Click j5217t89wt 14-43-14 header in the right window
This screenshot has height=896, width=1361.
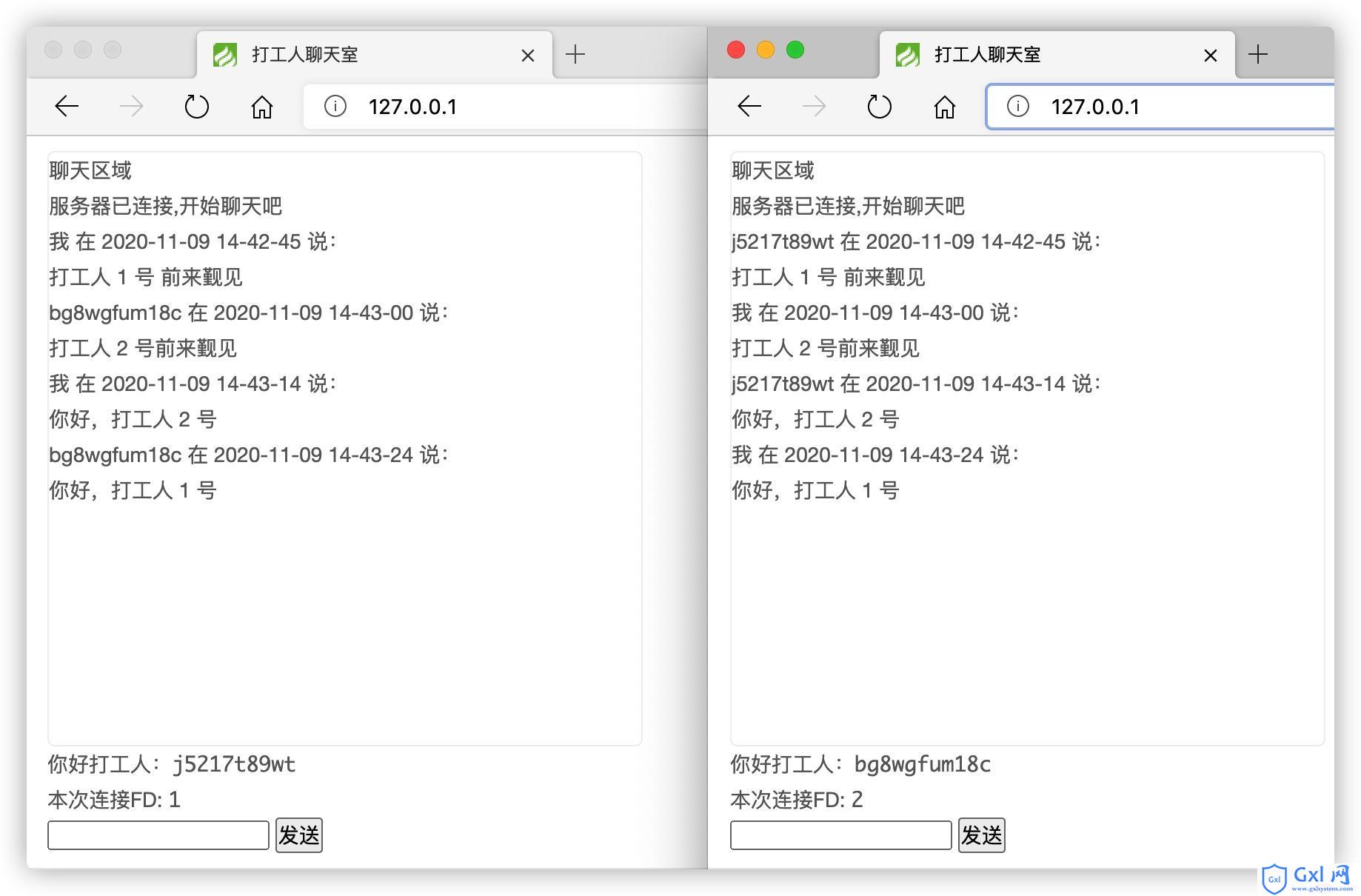pos(917,384)
